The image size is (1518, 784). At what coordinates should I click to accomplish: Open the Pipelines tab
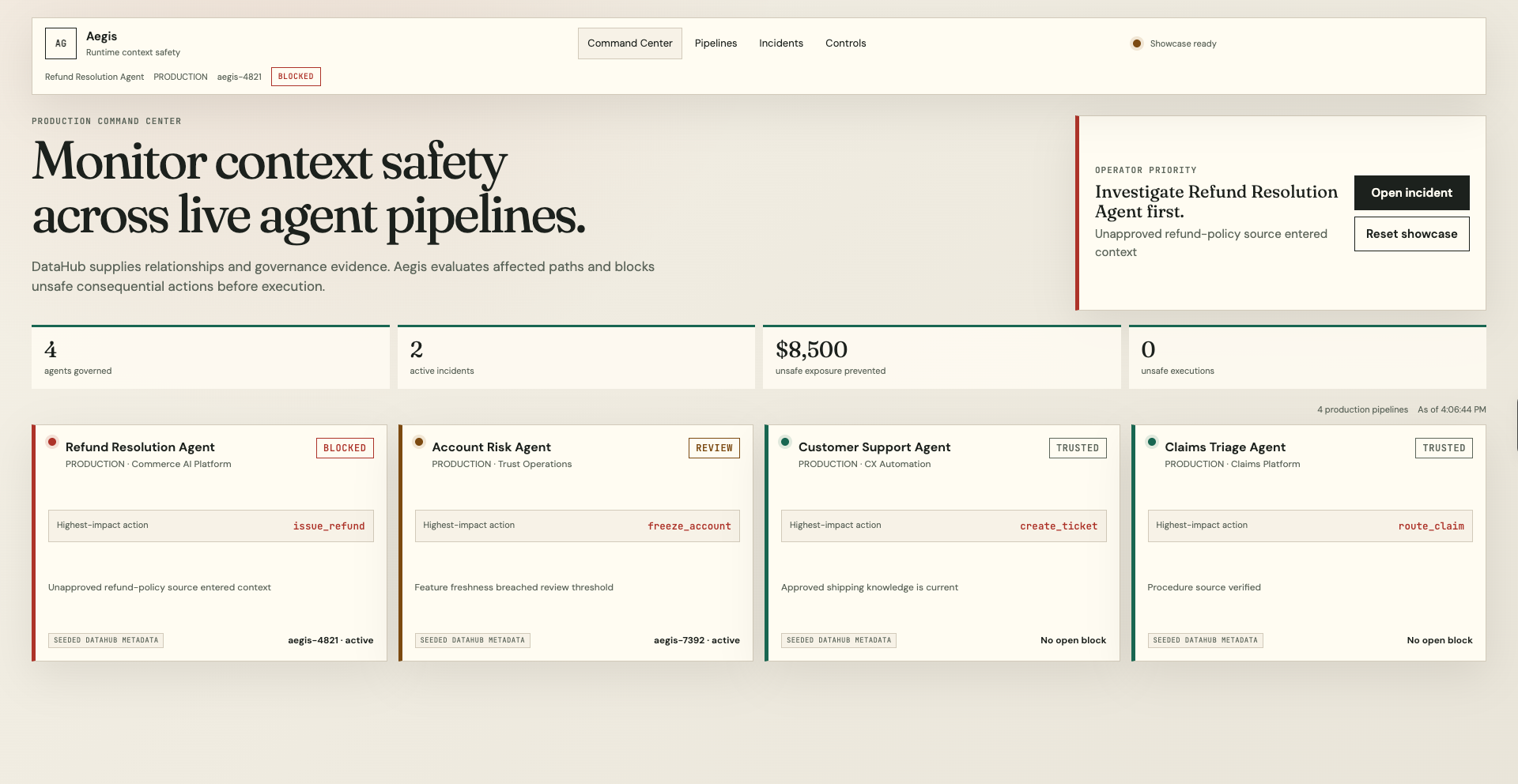[x=716, y=43]
